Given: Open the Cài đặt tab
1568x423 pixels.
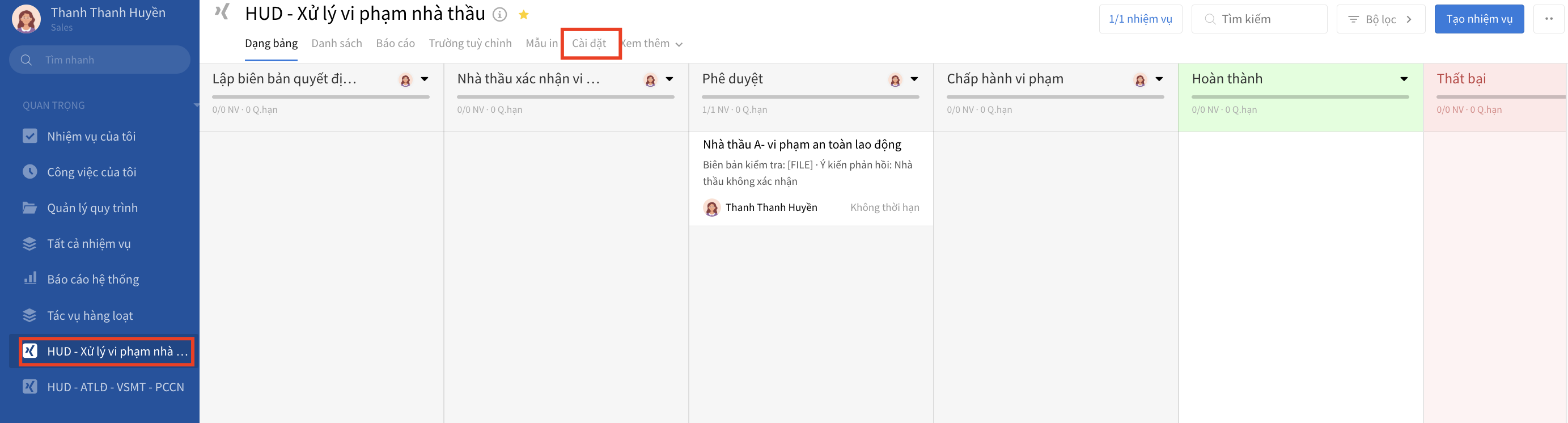Looking at the screenshot, I should (x=588, y=43).
